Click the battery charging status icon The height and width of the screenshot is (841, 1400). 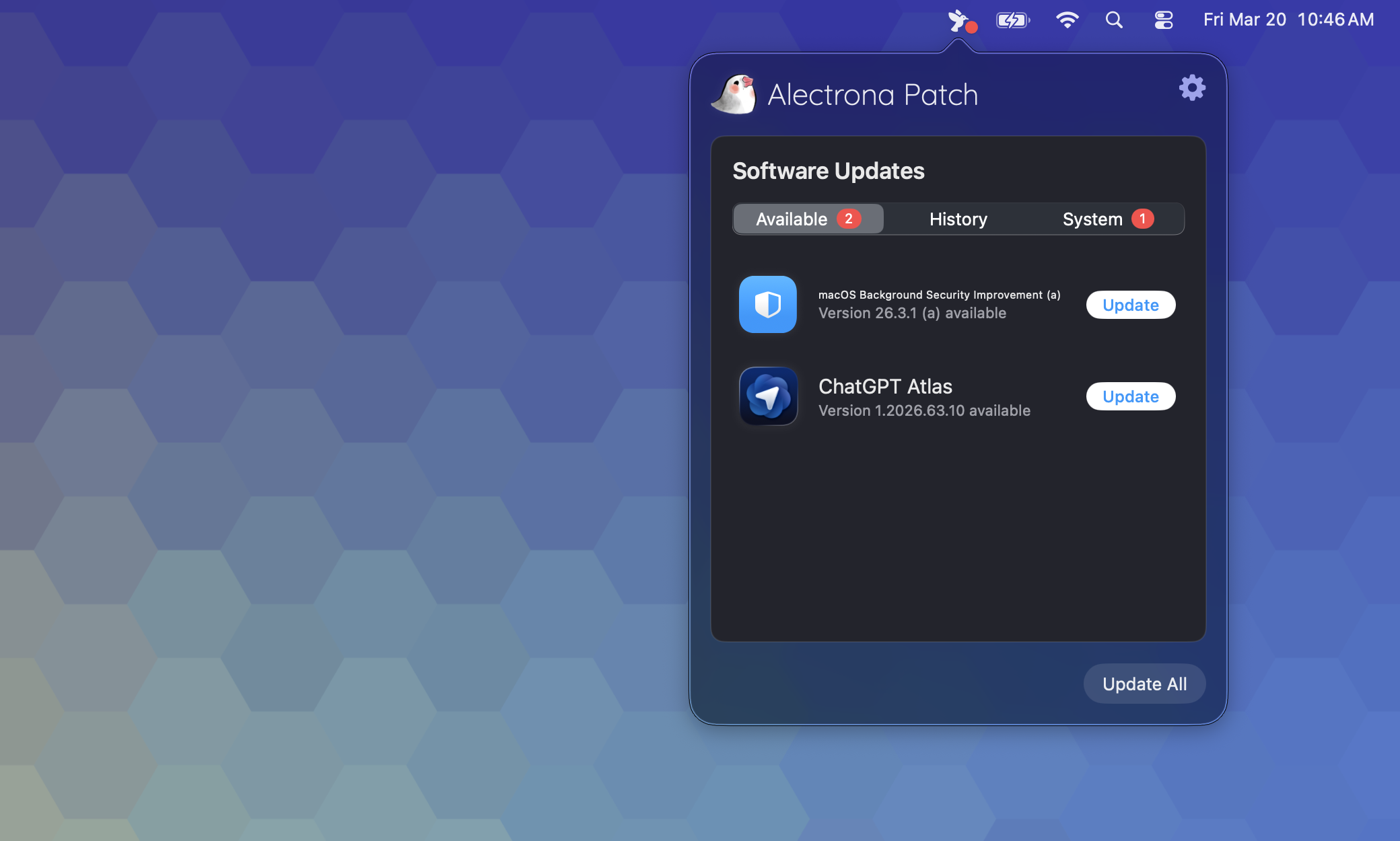pos(1012,20)
